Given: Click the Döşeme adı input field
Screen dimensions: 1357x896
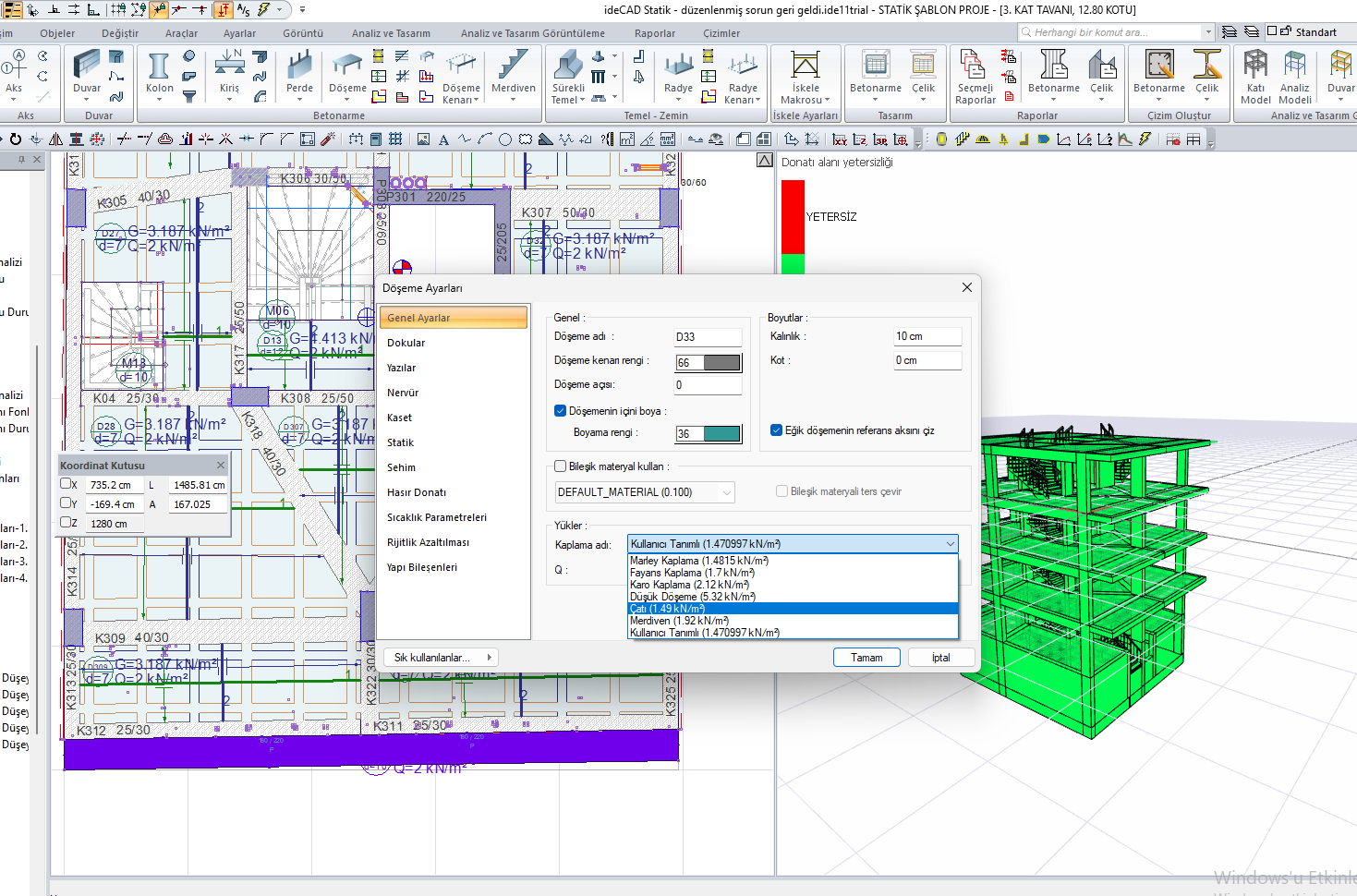Looking at the screenshot, I should 708,337.
